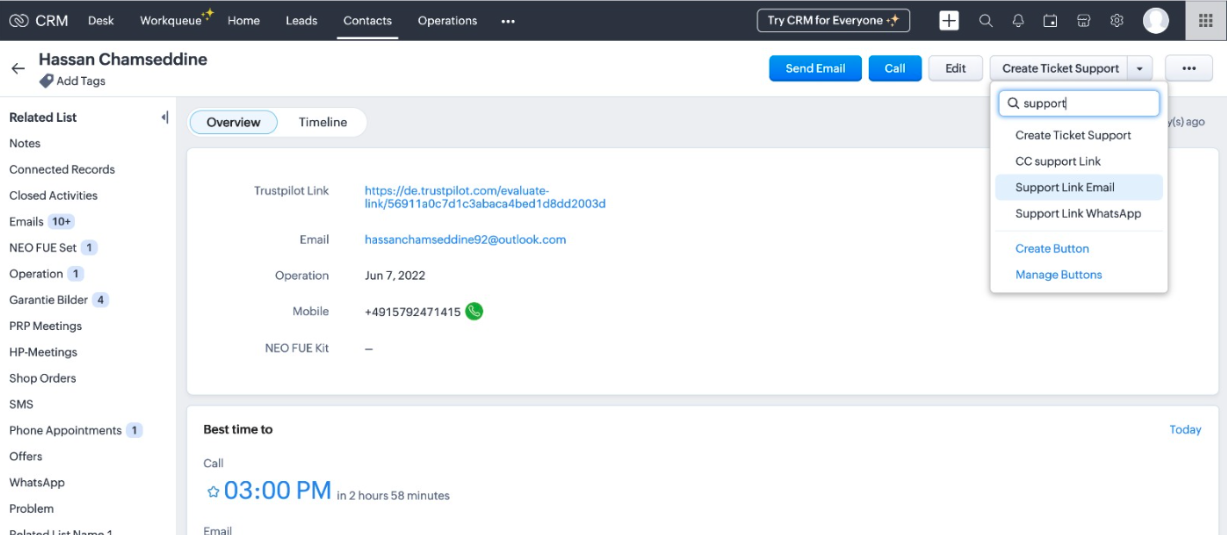Click the contact name Hassan Chamseddine
The height and width of the screenshot is (535, 1227).
click(x=123, y=59)
